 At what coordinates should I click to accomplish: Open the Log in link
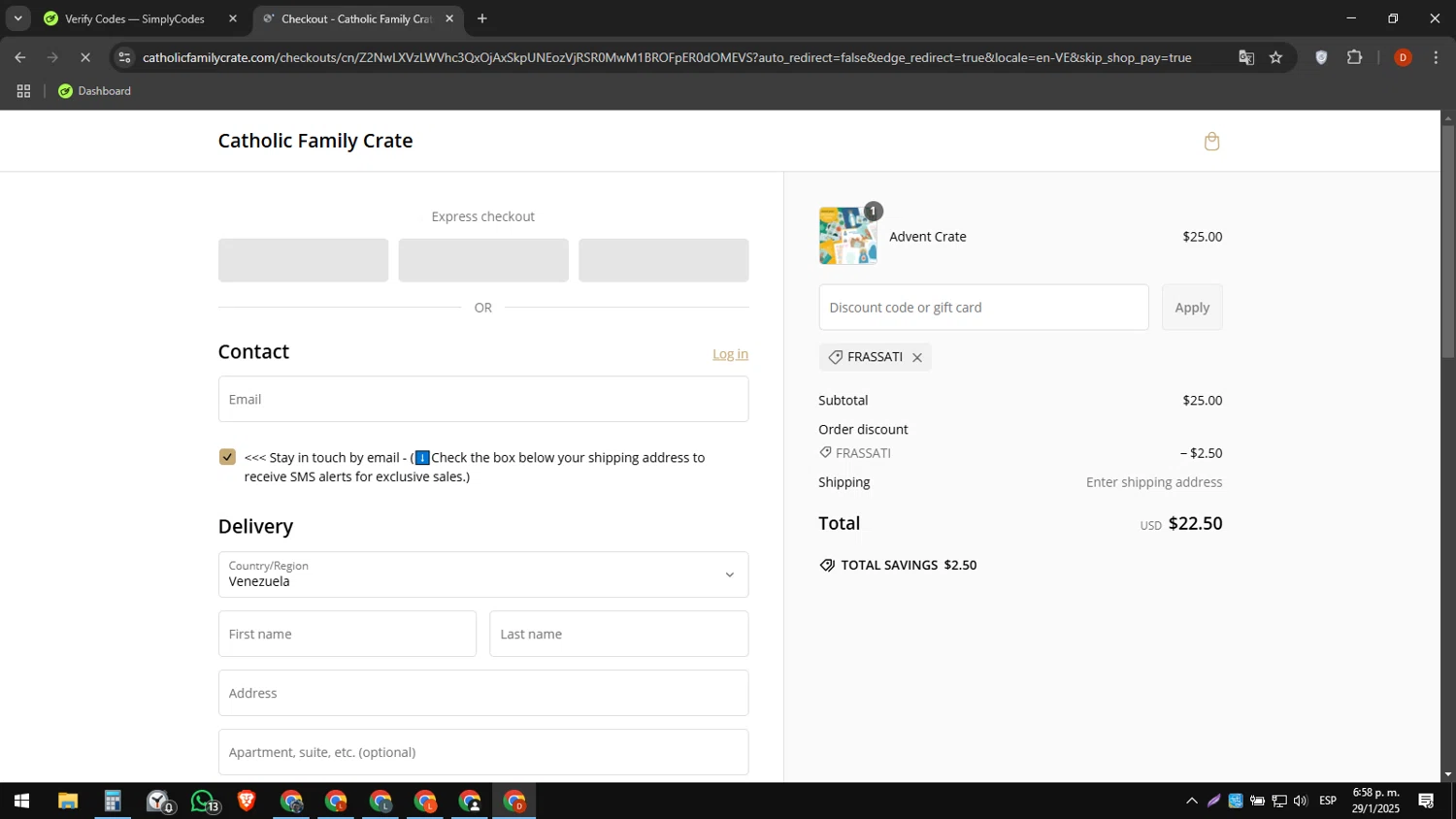point(730,354)
